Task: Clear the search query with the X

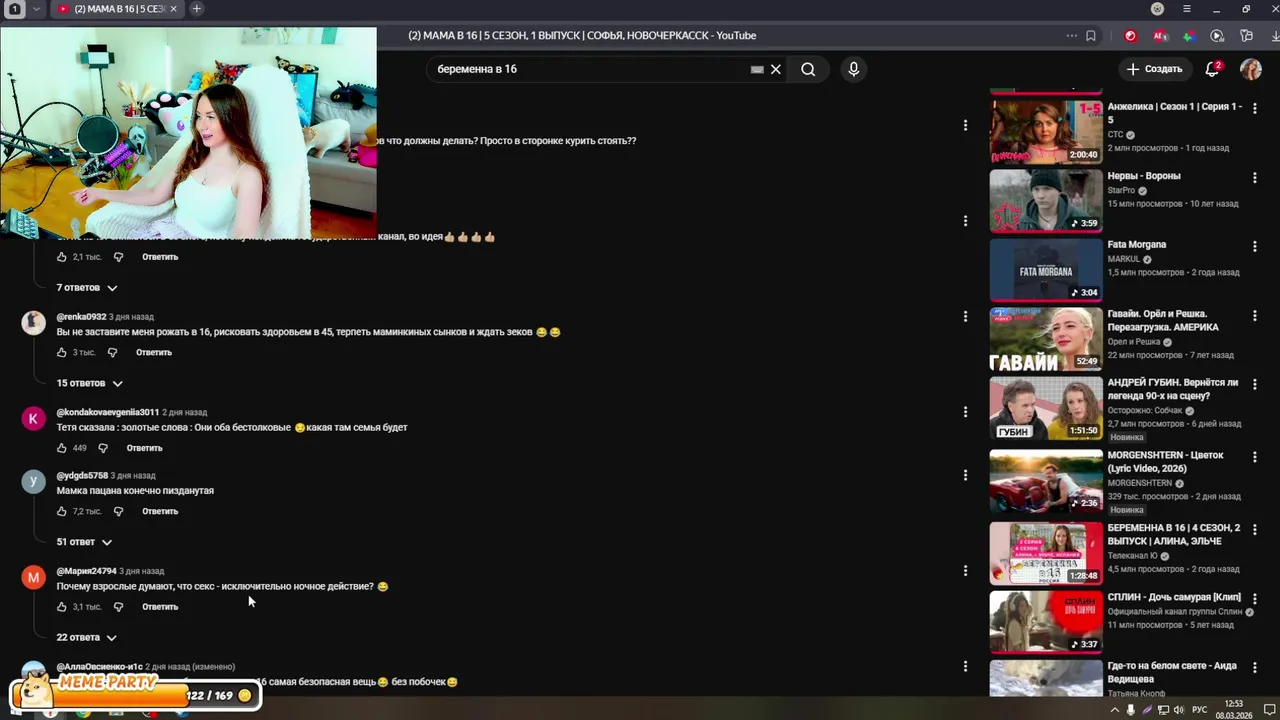Action: pyautogui.click(x=775, y=69)
